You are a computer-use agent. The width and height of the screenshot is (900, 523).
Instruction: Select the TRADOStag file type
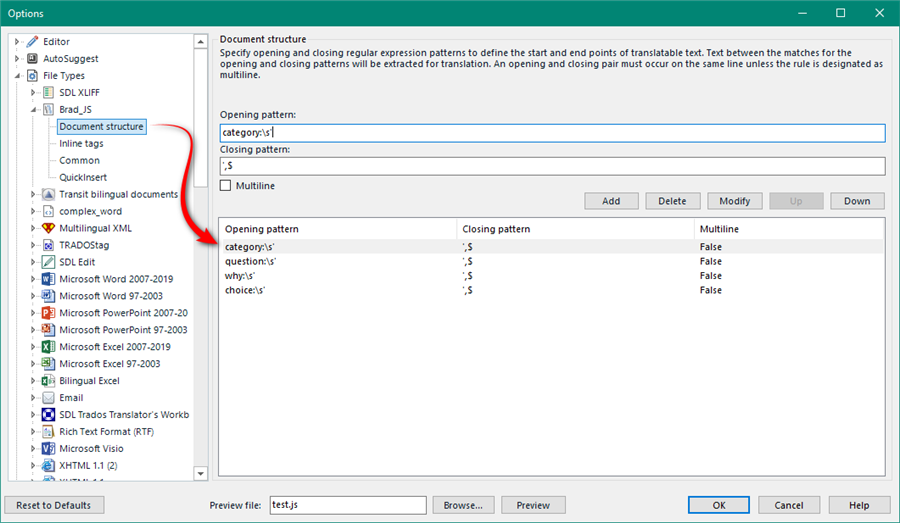84,245
